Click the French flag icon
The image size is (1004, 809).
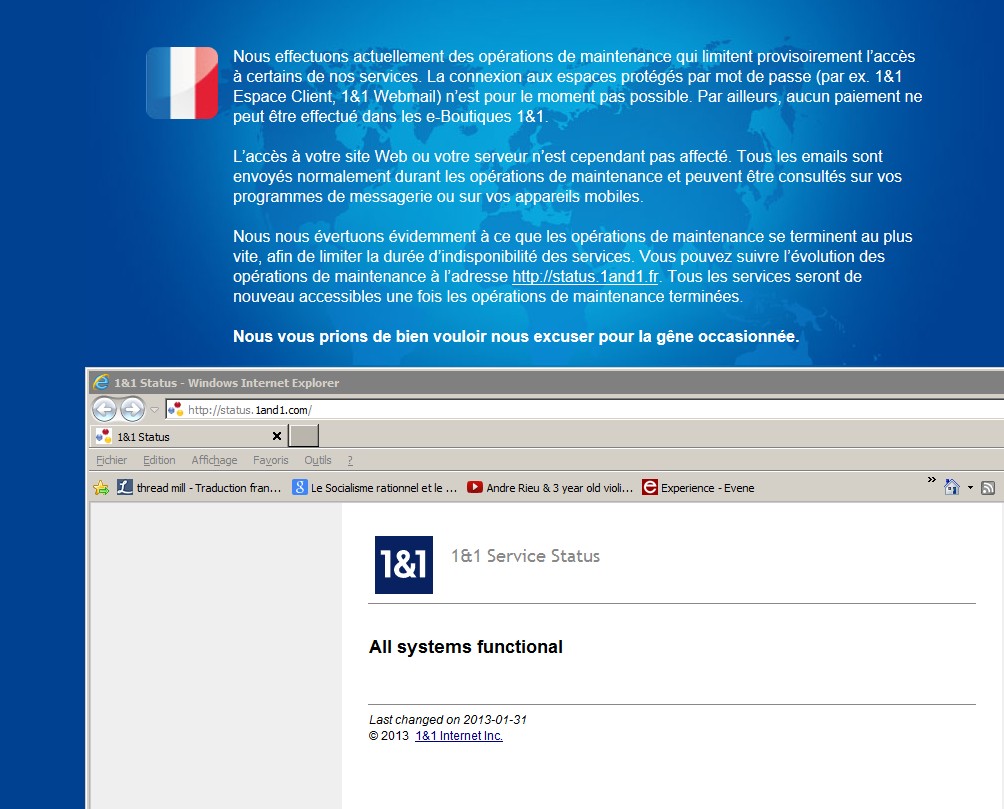[182, 83]
